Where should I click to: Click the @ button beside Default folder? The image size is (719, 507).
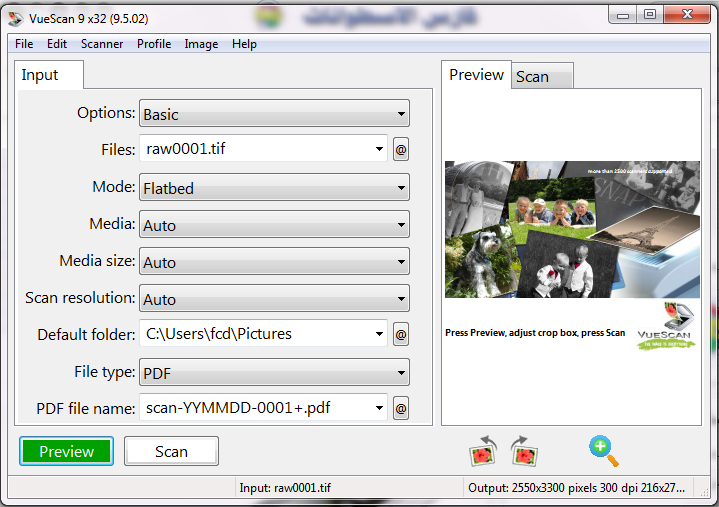pos(401,335)
